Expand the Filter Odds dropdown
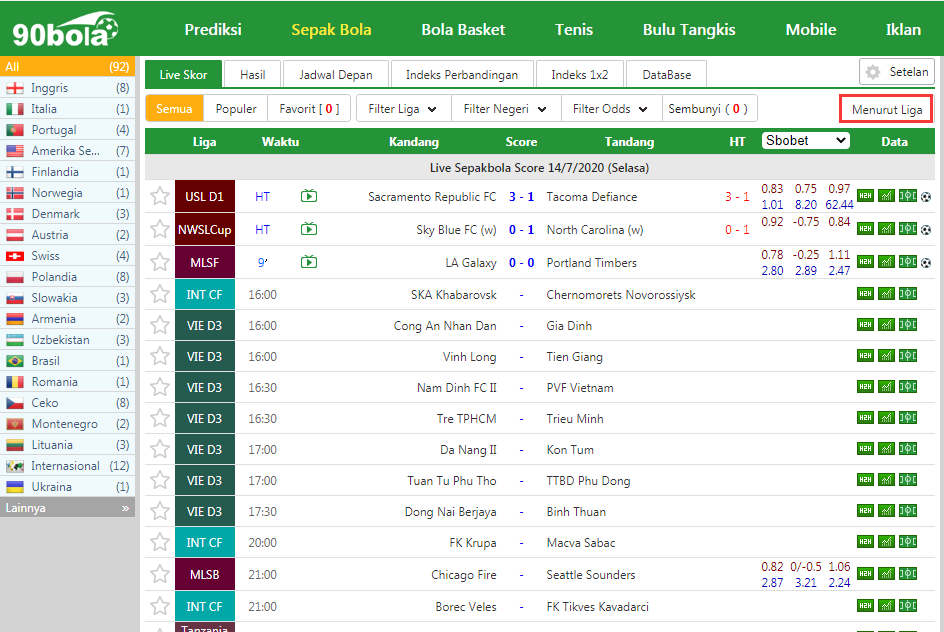The image size is (944, 632). [610, 109]
